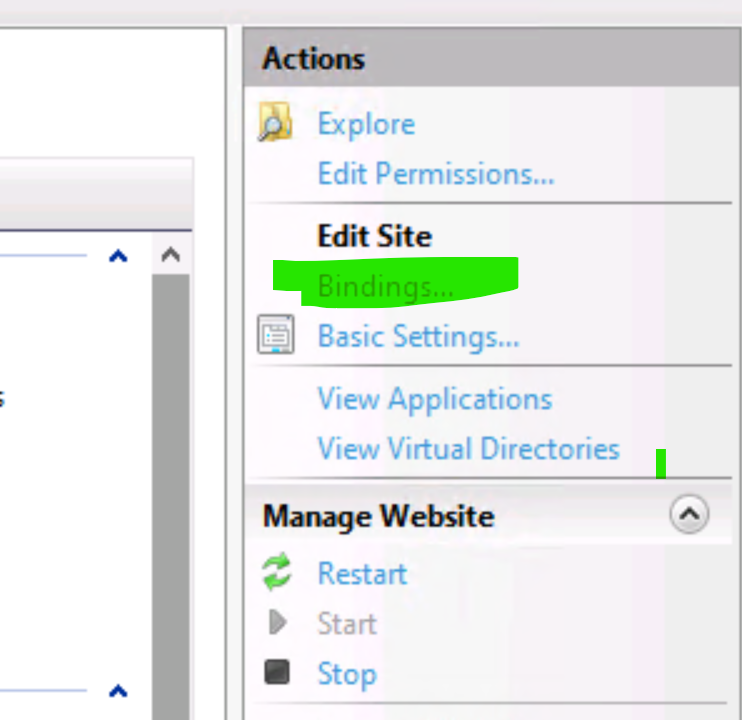Screen dimensions: 742x720
Task: Select View Virtual Directories
Action: coord(468,448)
